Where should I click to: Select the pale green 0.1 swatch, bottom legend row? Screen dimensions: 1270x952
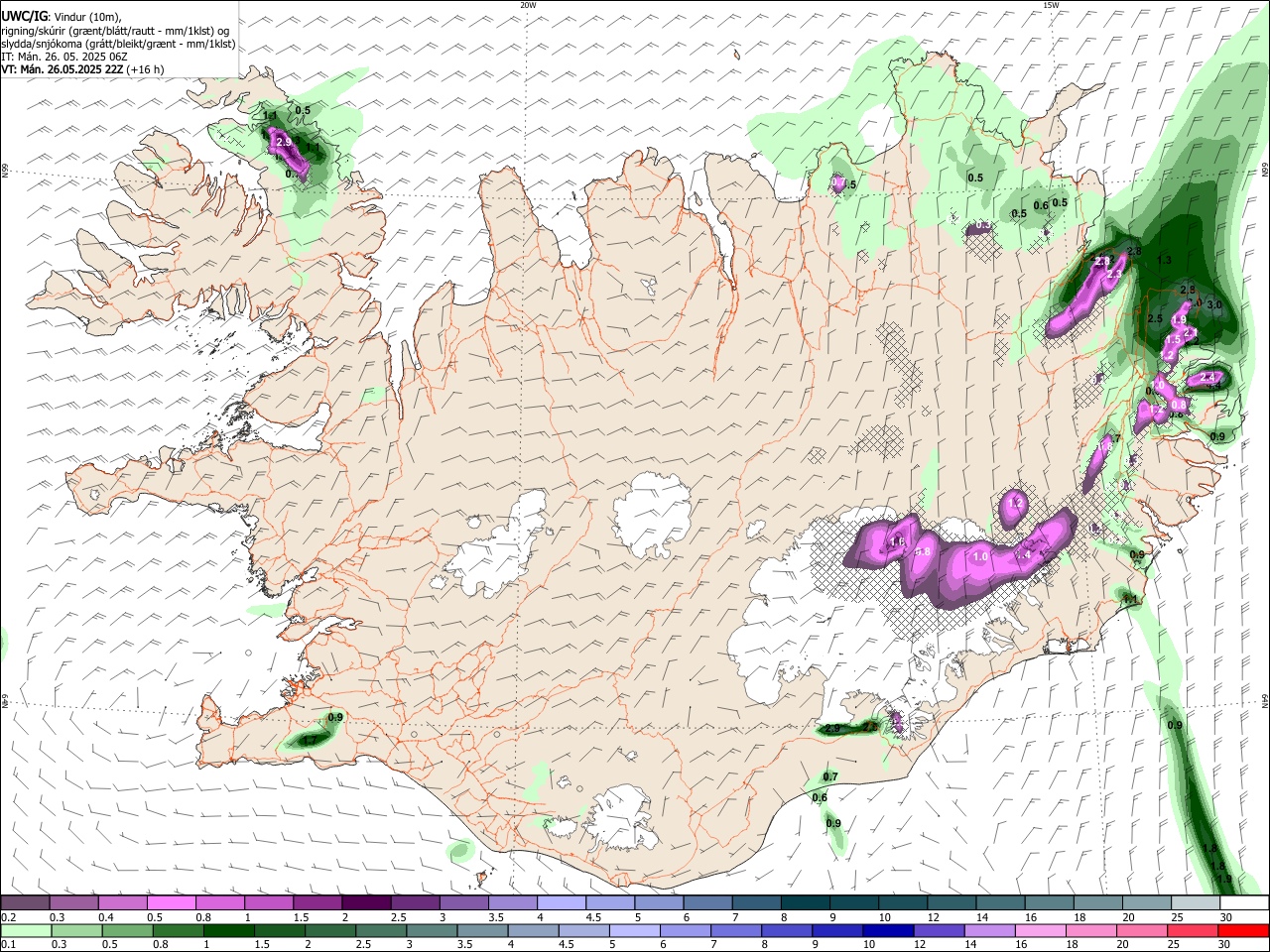pos(26,930)
